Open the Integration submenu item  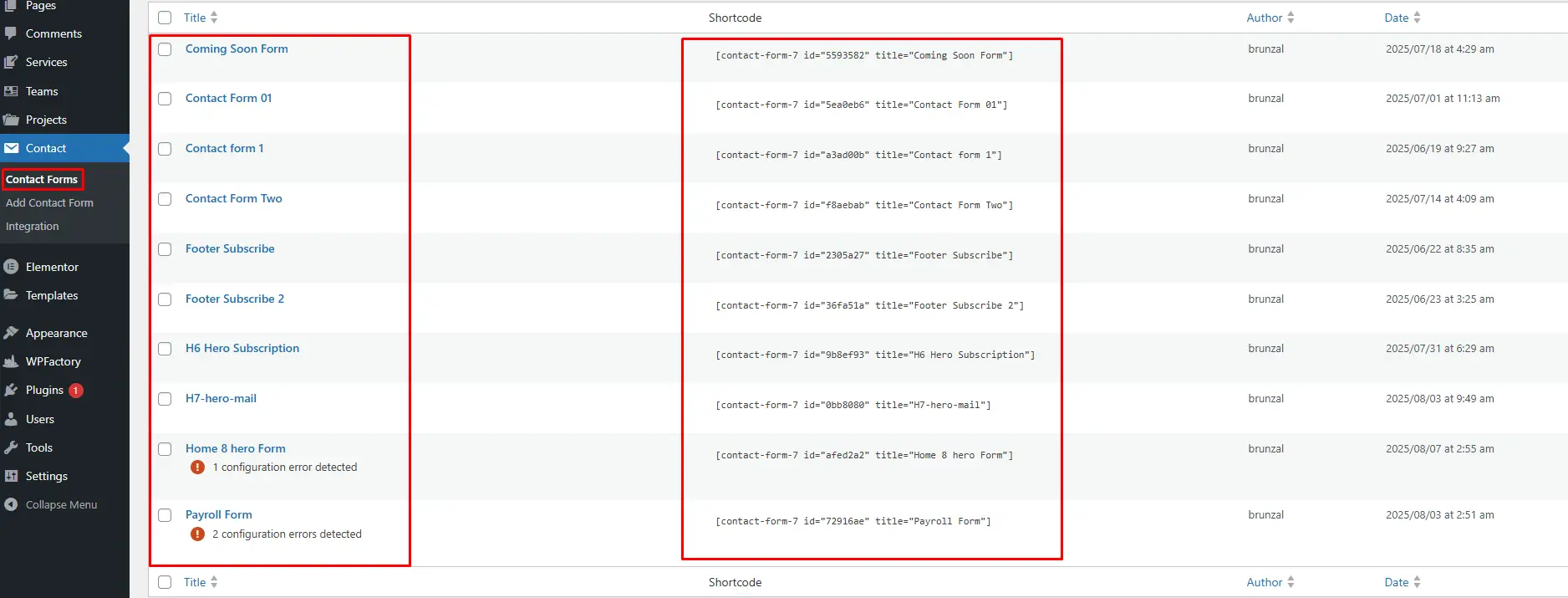(x=33, y=226)
